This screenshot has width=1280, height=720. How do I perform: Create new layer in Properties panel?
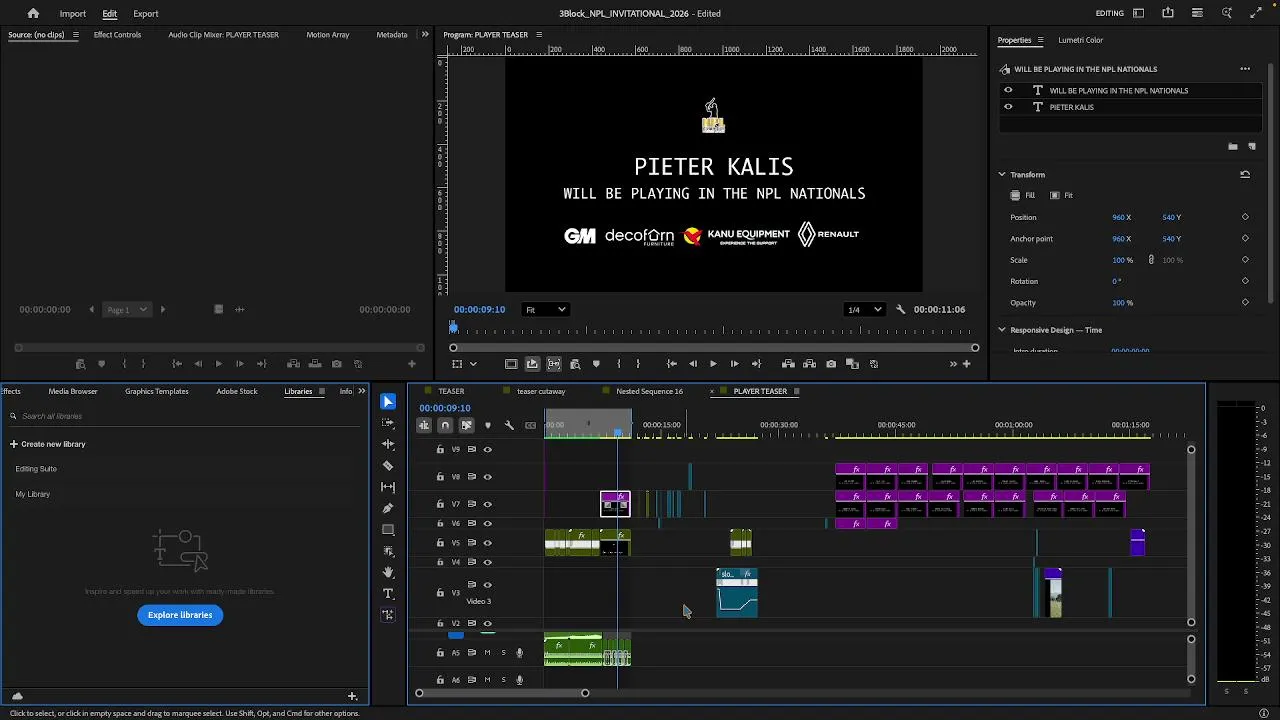(x=1252, y=147)
